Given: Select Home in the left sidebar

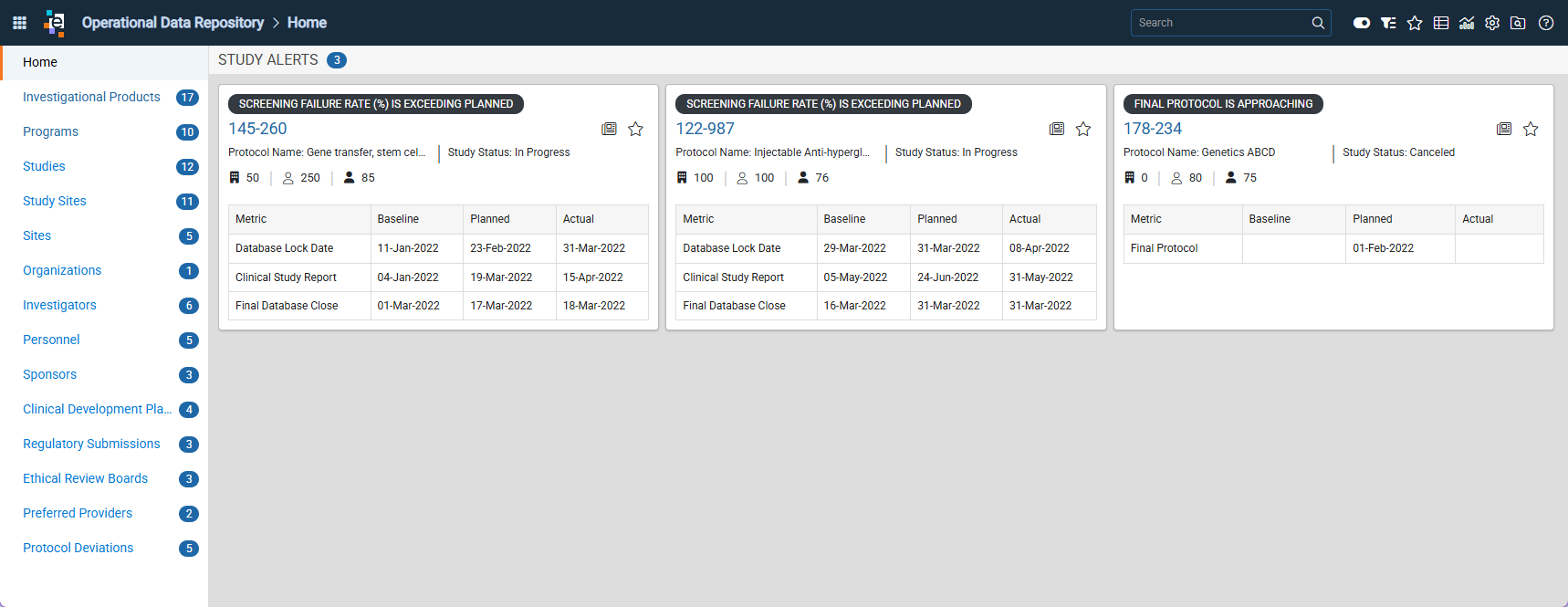Looking at the screenshot, I should point(104,62).
